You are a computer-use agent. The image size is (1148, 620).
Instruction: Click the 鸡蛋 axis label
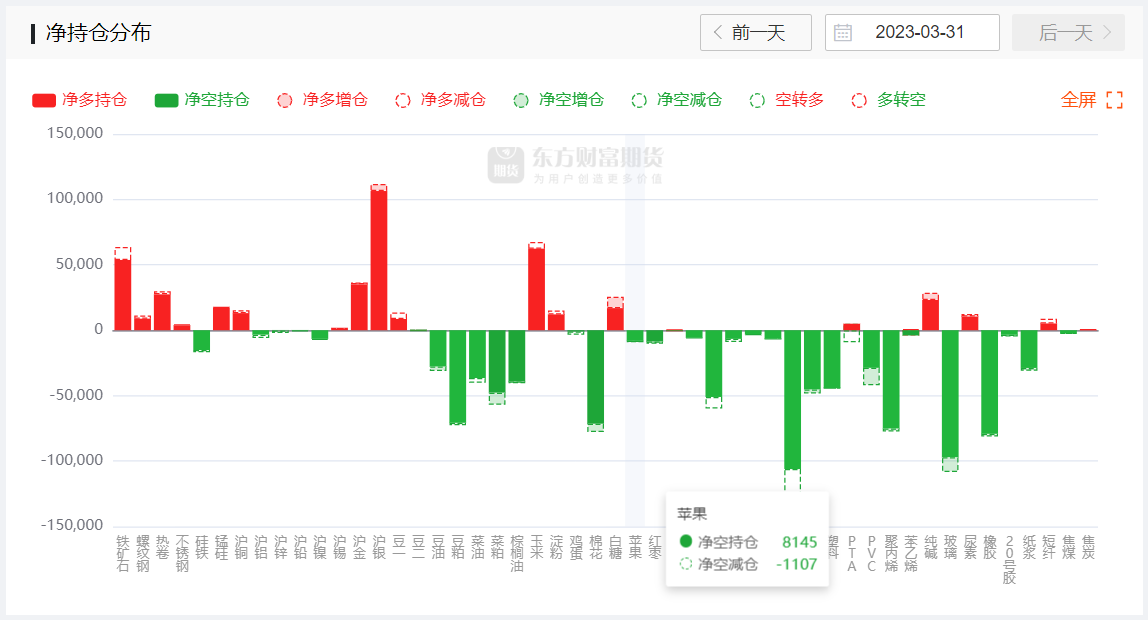point(576,548)
